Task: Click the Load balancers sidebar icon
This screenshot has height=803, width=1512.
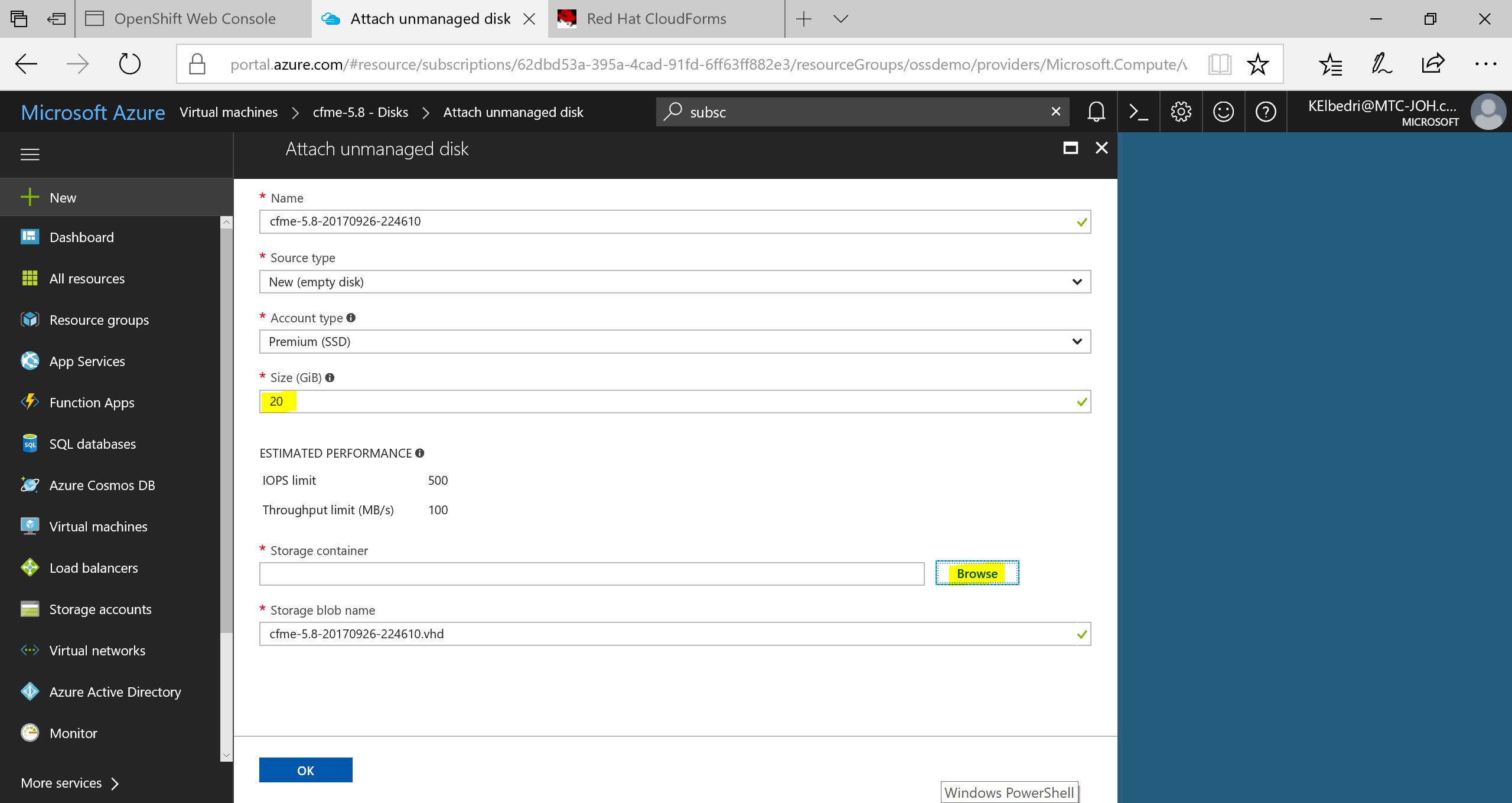Action: tap(30, 567)
